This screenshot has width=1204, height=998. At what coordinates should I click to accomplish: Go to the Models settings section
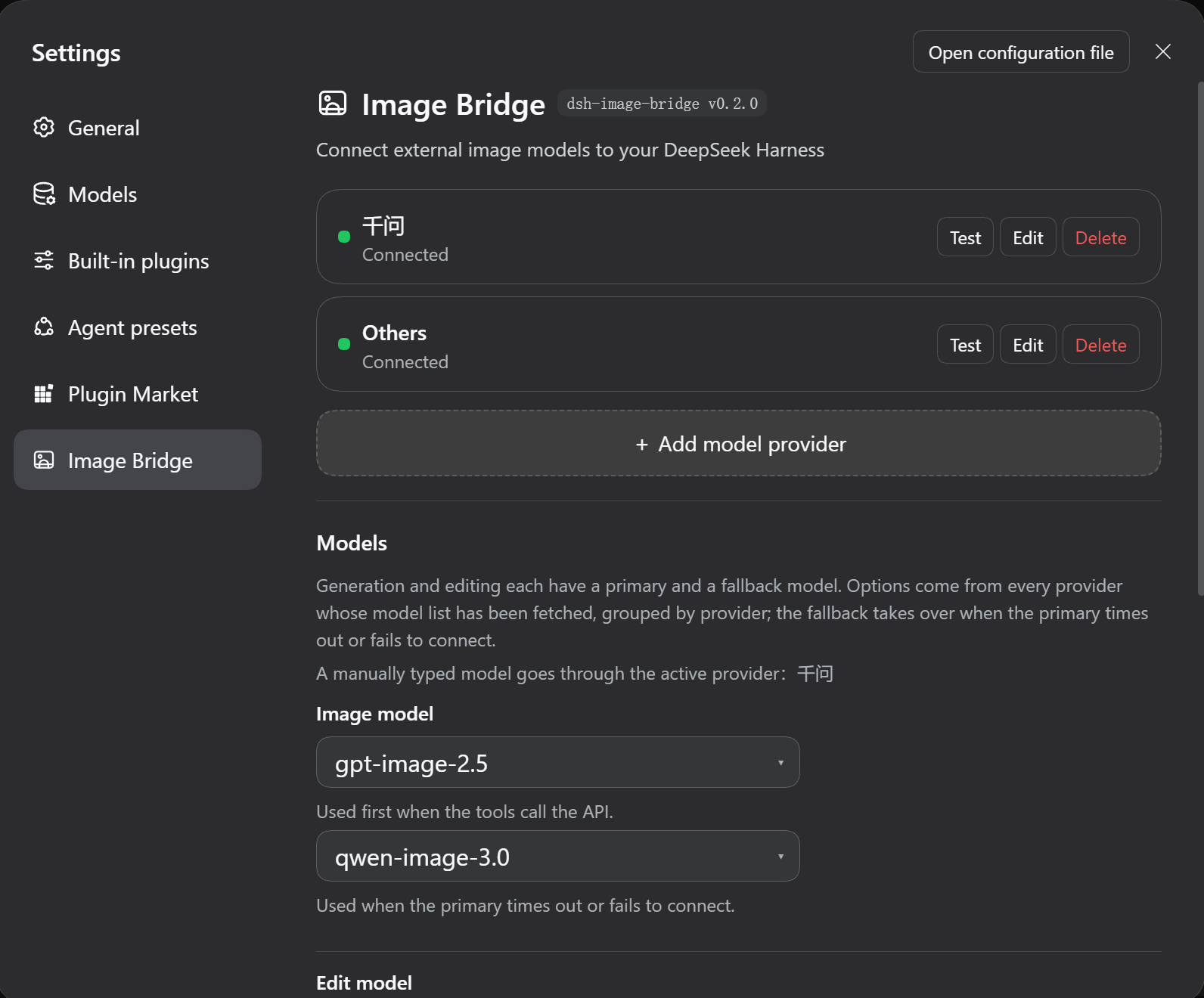click(x=138, y=194)
